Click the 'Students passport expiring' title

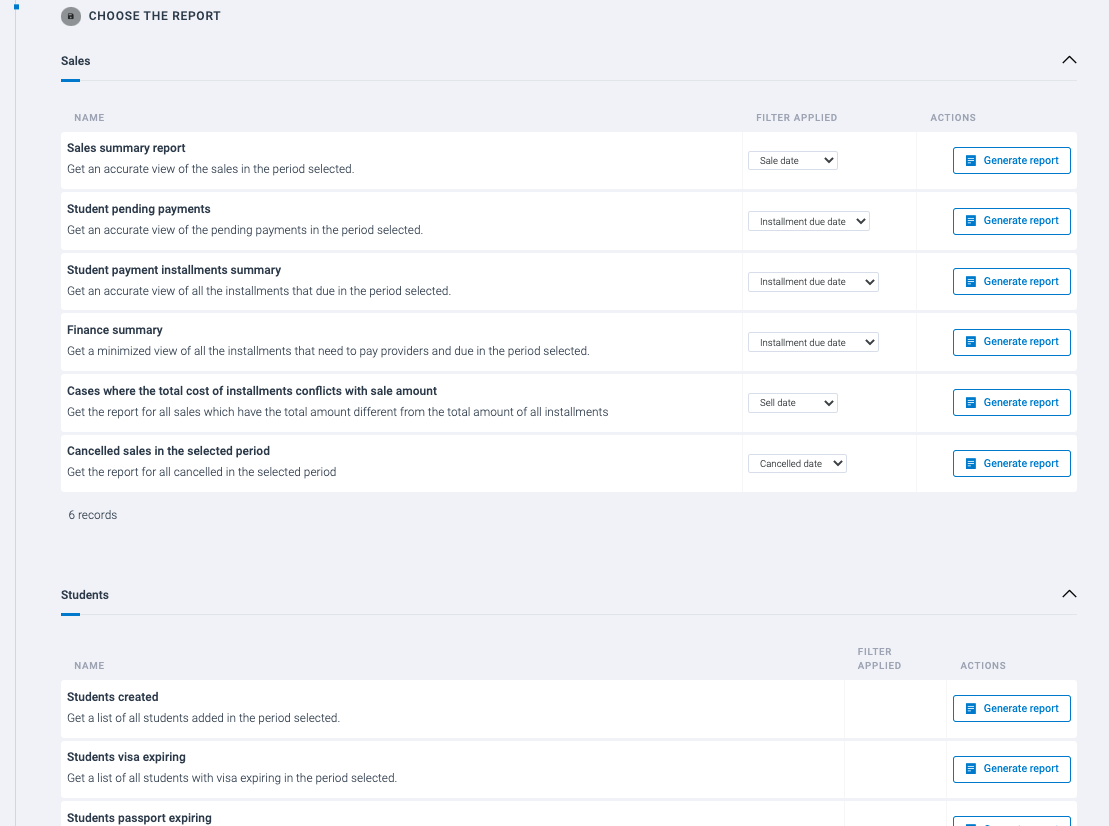(139, 818)
